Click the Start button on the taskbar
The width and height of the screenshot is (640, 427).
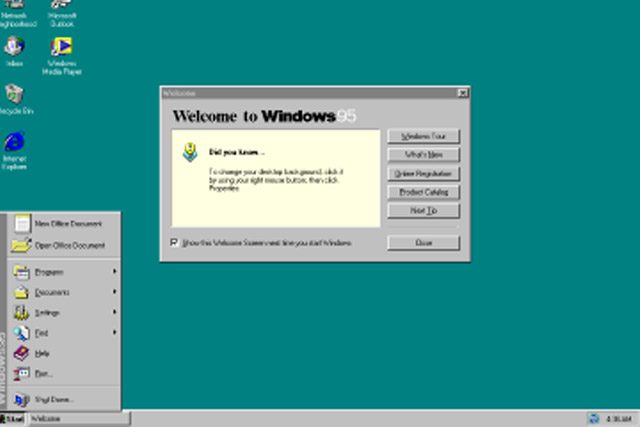(x=13, y=419)
